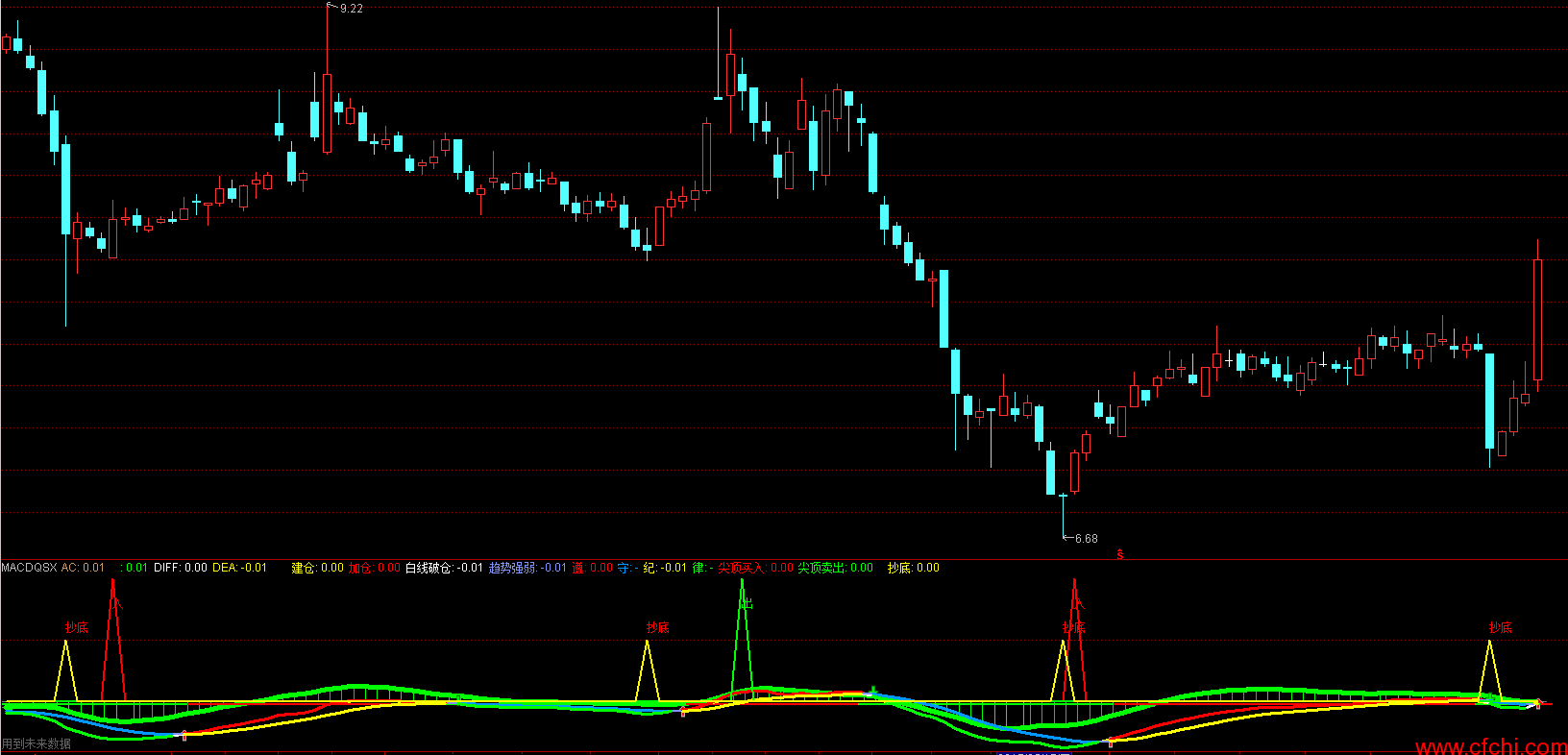Image resolution: width=1568 pixels, height=755 pixels.
Task: Click the 纪: -0.01 value
Action: pyautogui.click(x=665, y=568)
